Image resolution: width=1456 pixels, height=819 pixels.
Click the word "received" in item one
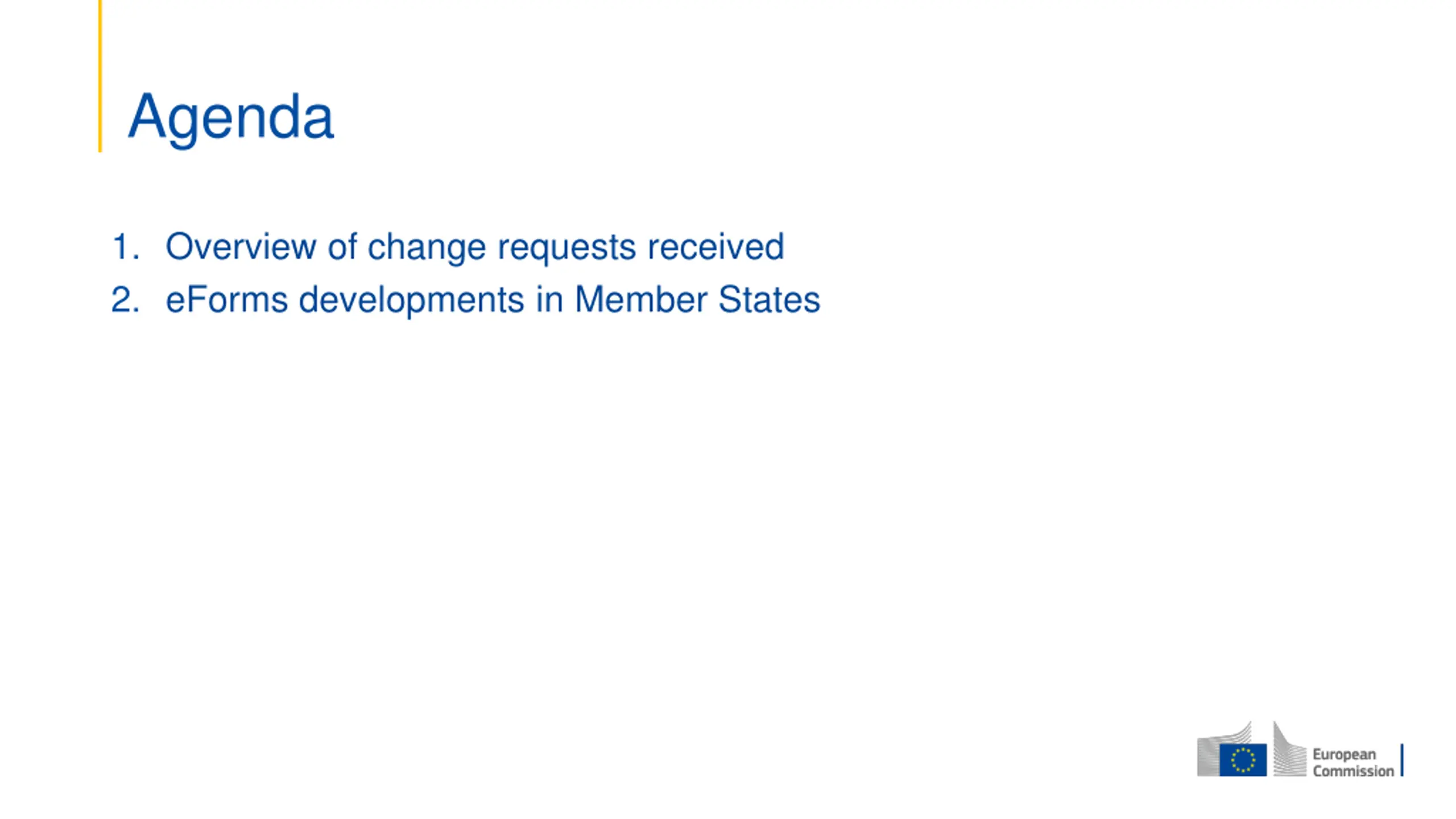point(716,246)
